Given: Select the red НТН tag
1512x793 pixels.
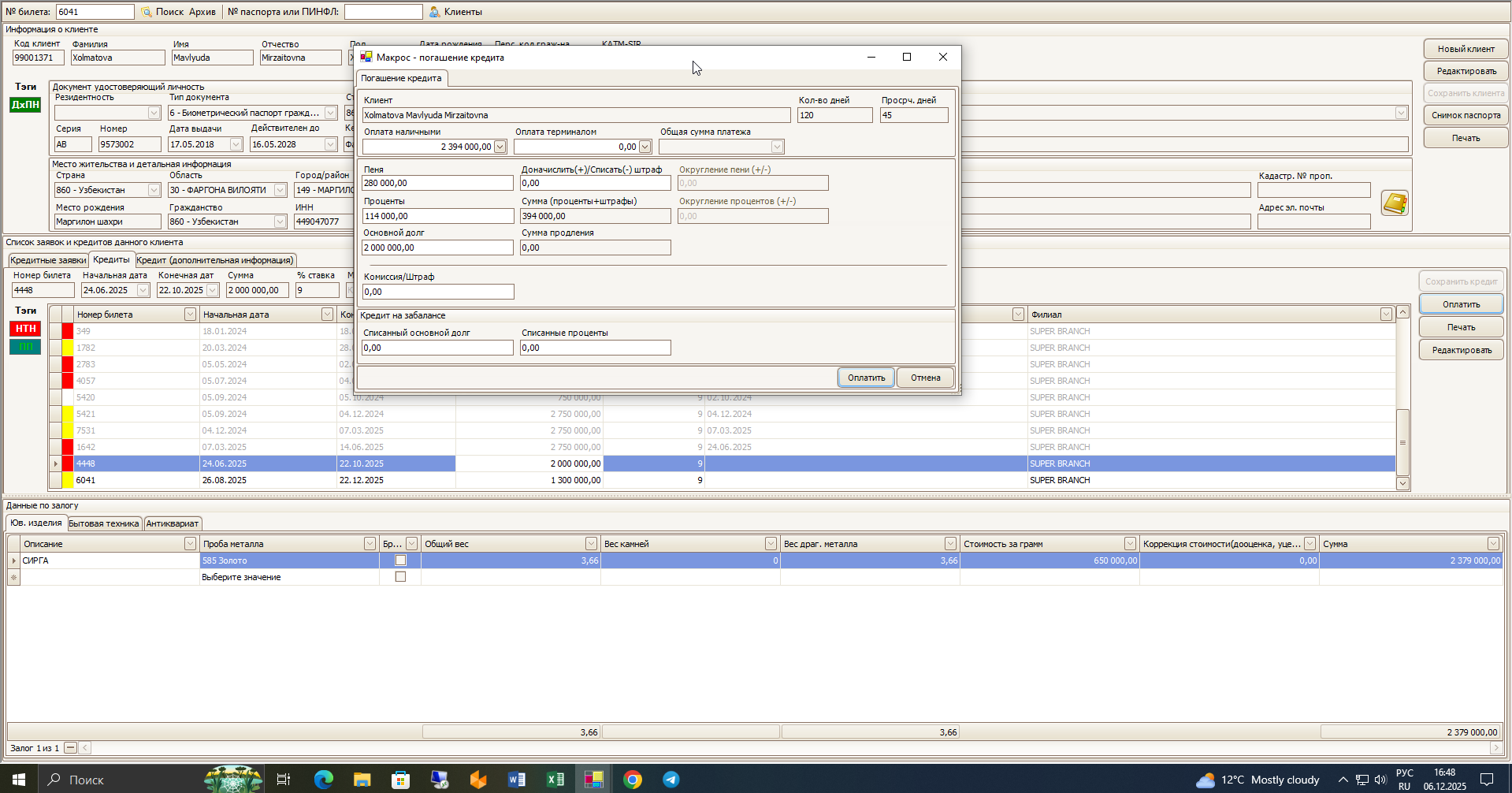Looking at the screenshot, I should point(25,329).
